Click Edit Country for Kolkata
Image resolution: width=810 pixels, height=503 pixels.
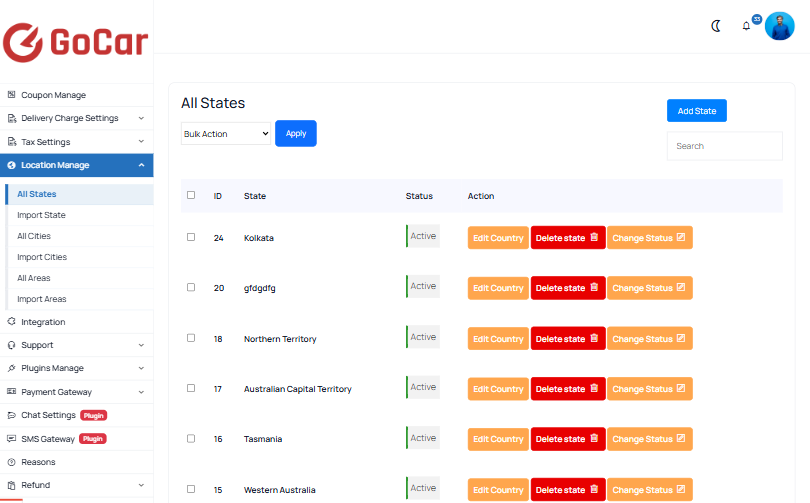[x=498, y=238]
